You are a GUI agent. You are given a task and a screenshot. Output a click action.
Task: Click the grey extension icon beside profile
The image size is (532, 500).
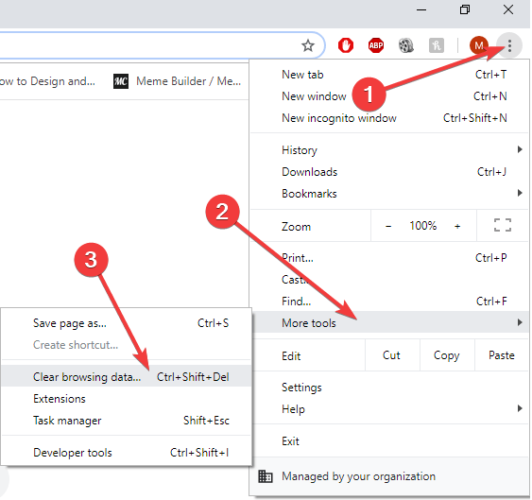pyautogui.click(x=436, y=45)
